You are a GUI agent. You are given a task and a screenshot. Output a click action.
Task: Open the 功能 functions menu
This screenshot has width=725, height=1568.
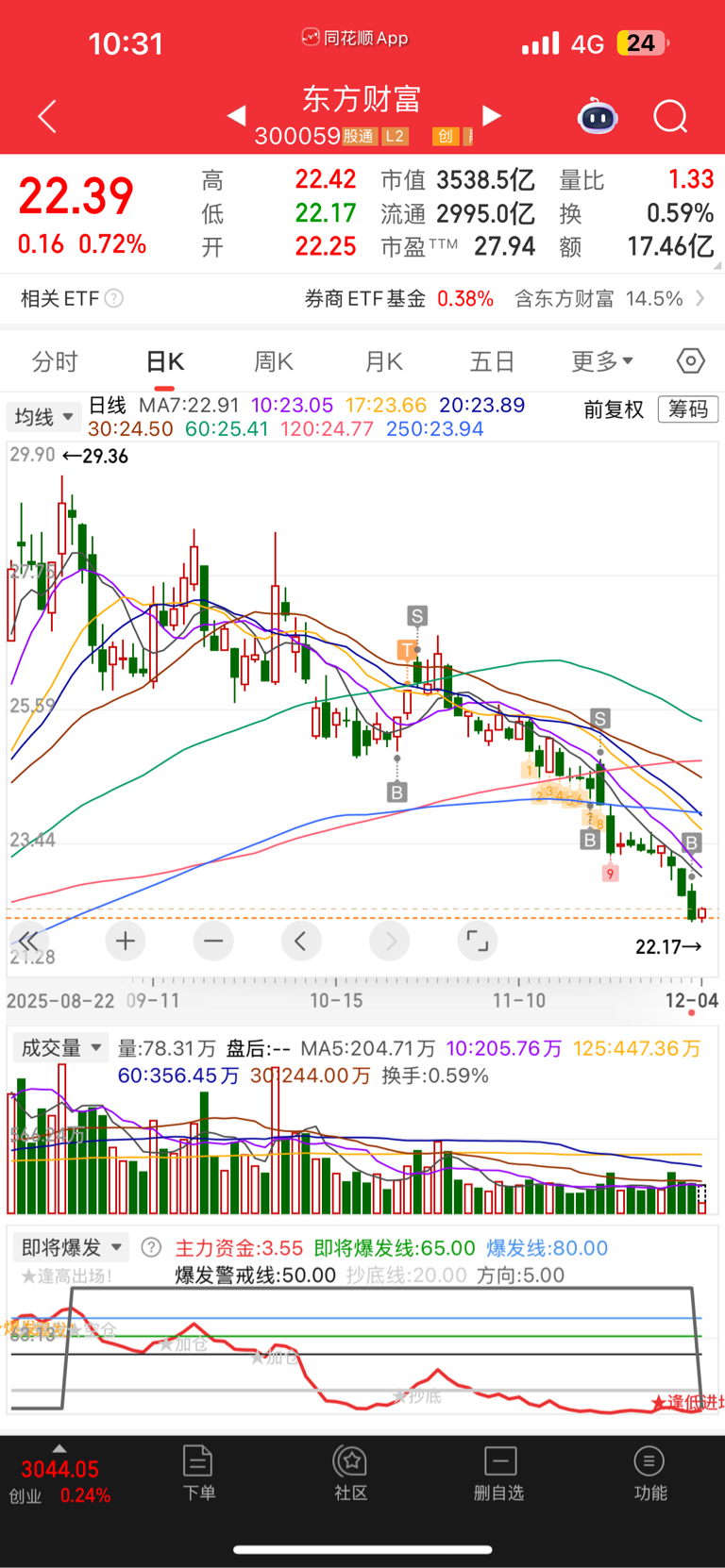click(649, 1473)
